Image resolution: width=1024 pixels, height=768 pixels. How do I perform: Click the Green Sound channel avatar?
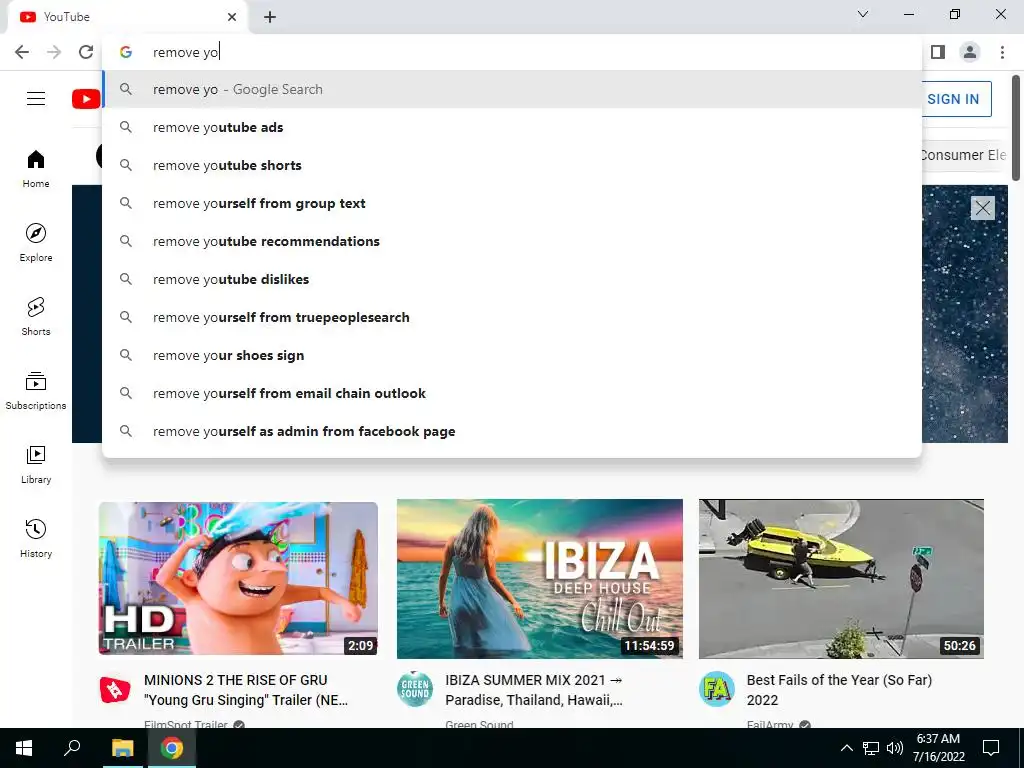(x=415, y=689)
